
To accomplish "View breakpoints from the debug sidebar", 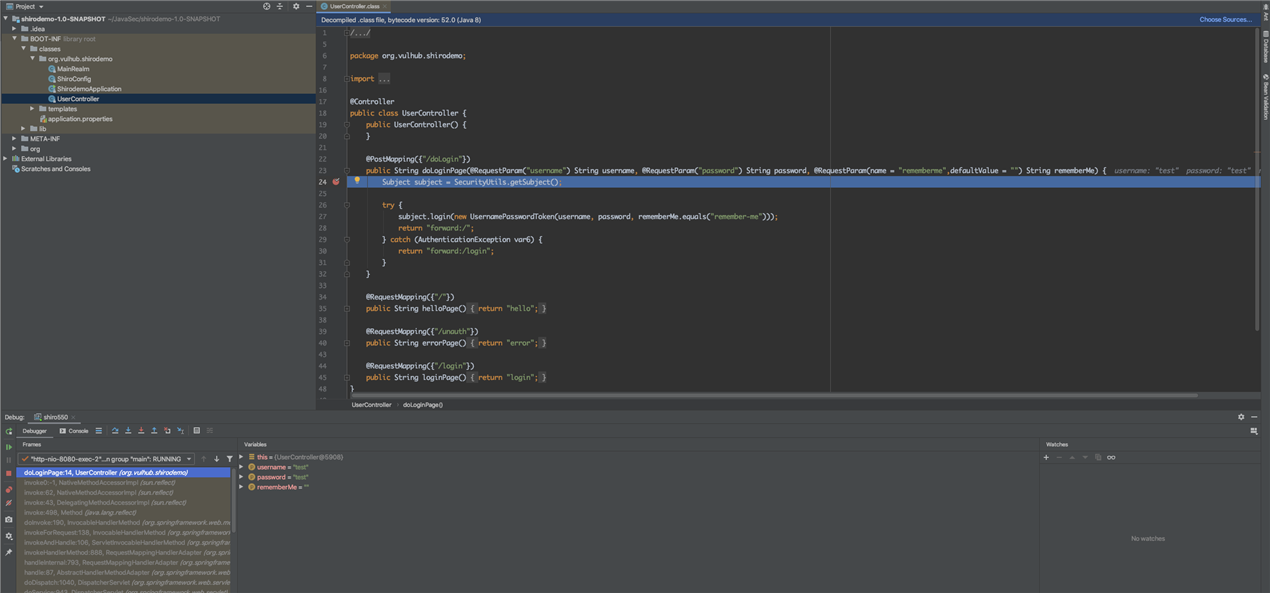I will tap(9, 490).
